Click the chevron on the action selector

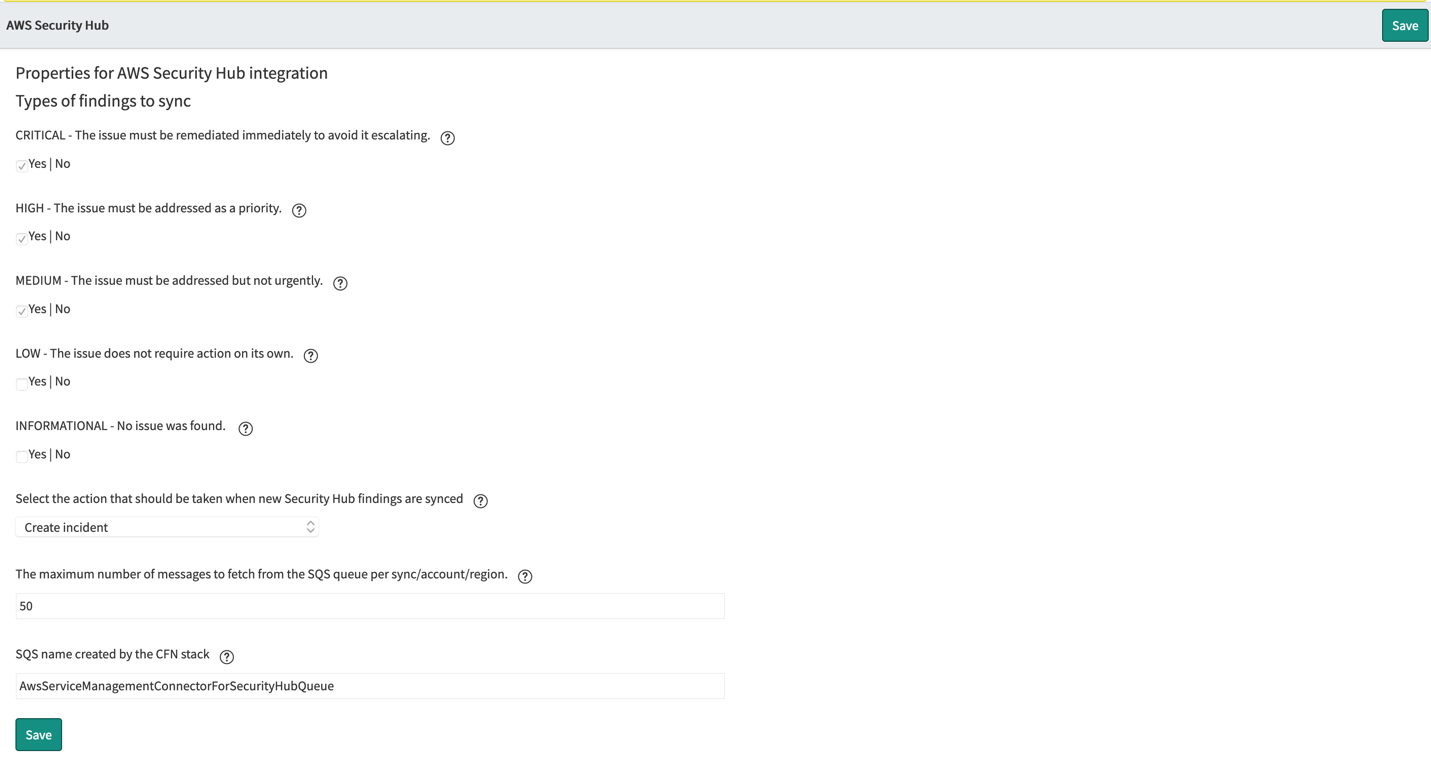click(310, 527)
